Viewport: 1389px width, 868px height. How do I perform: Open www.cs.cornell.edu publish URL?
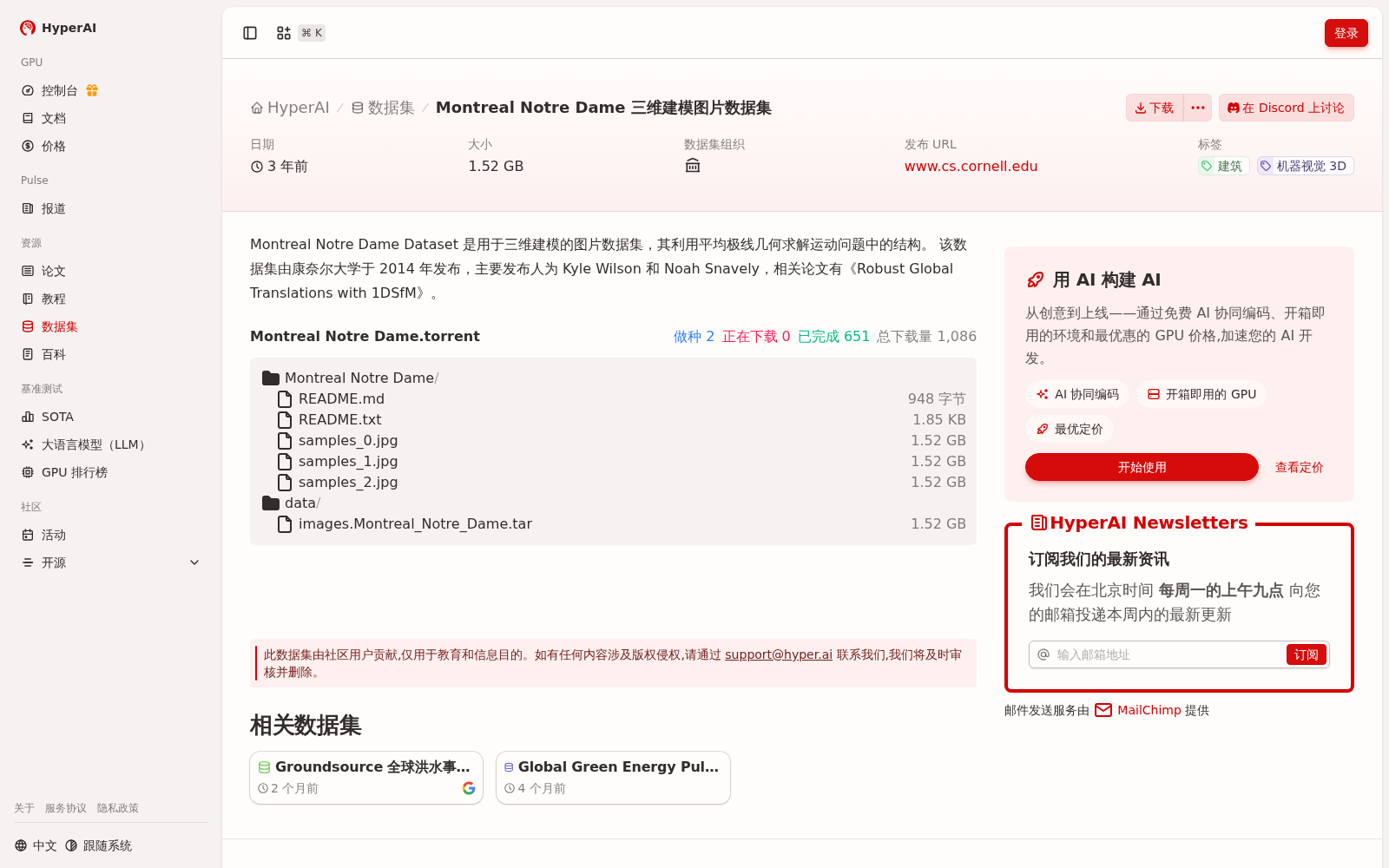pyautogui.click(x=971, y=166)
